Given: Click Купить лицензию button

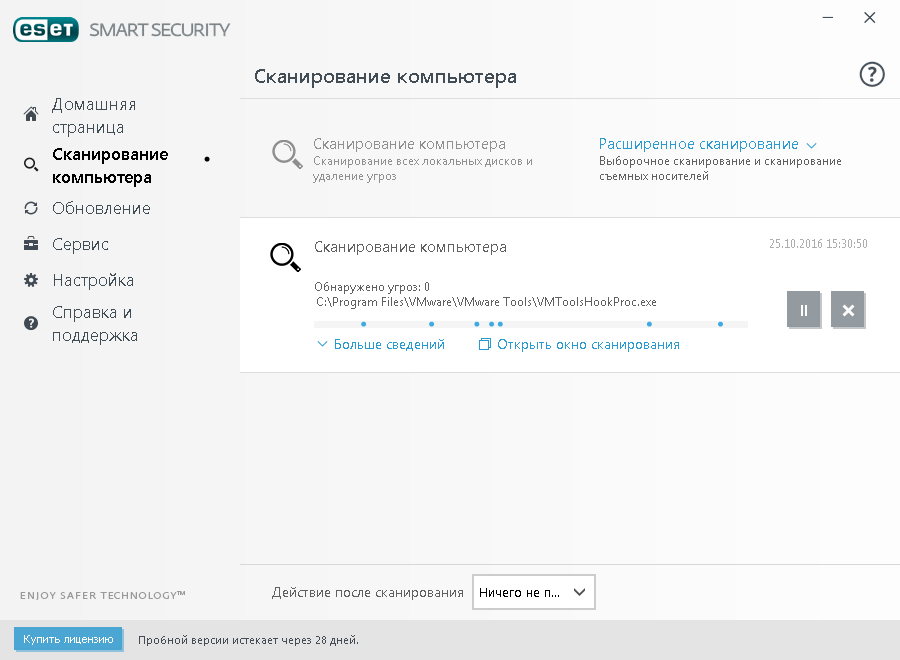Looking at the screenshot, I should (x=68, y=639).
